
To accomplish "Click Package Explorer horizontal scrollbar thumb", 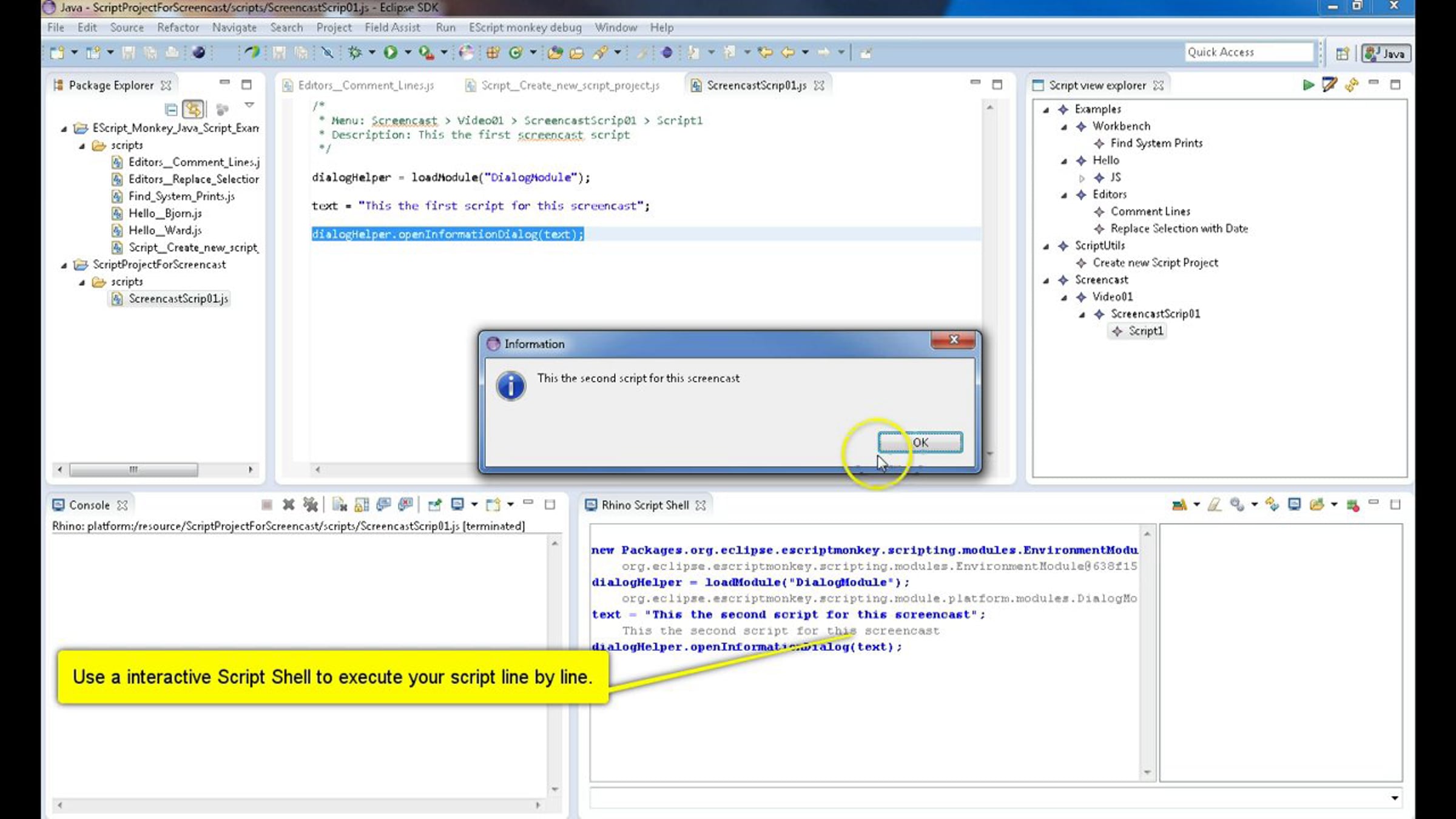I will tap(133, 470).
